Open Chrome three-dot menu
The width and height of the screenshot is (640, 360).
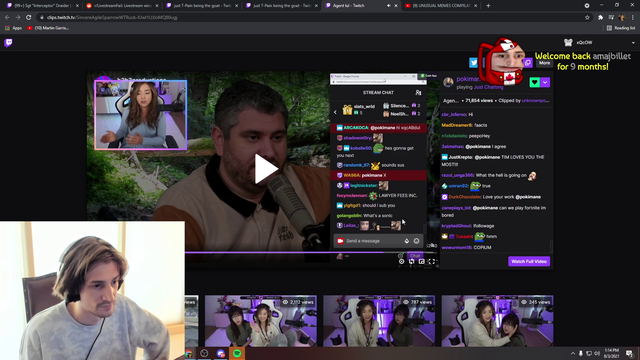633,18
